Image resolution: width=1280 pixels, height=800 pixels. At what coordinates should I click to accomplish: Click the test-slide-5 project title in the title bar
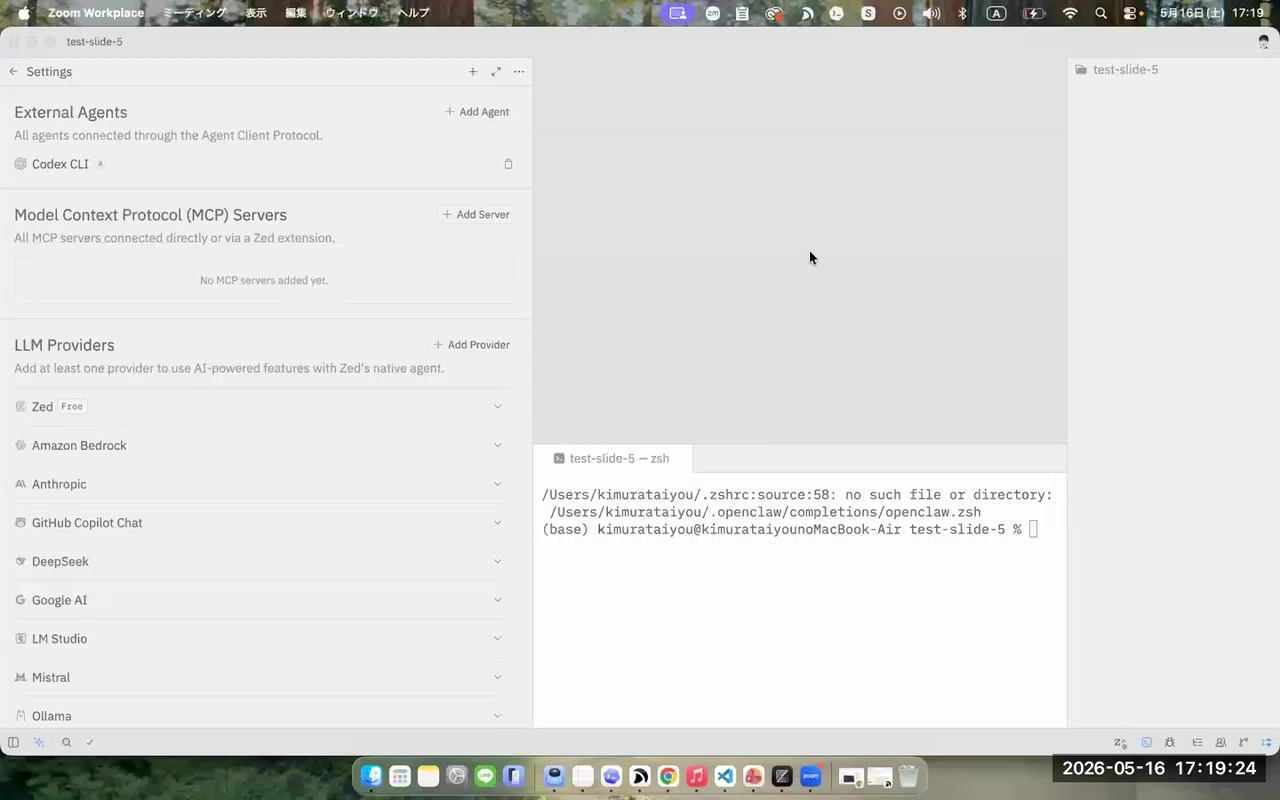pyautogui.click(x=95, y=42)
